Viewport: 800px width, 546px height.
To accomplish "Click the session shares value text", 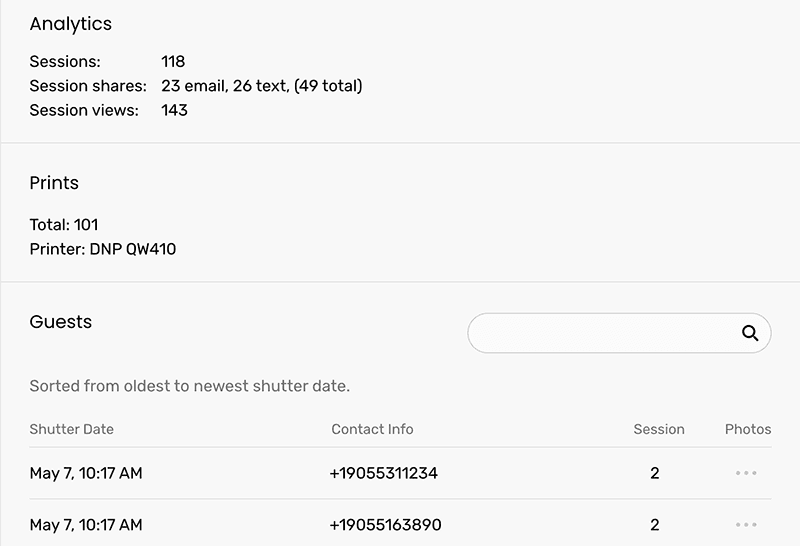I will click(x=261, y=86).
